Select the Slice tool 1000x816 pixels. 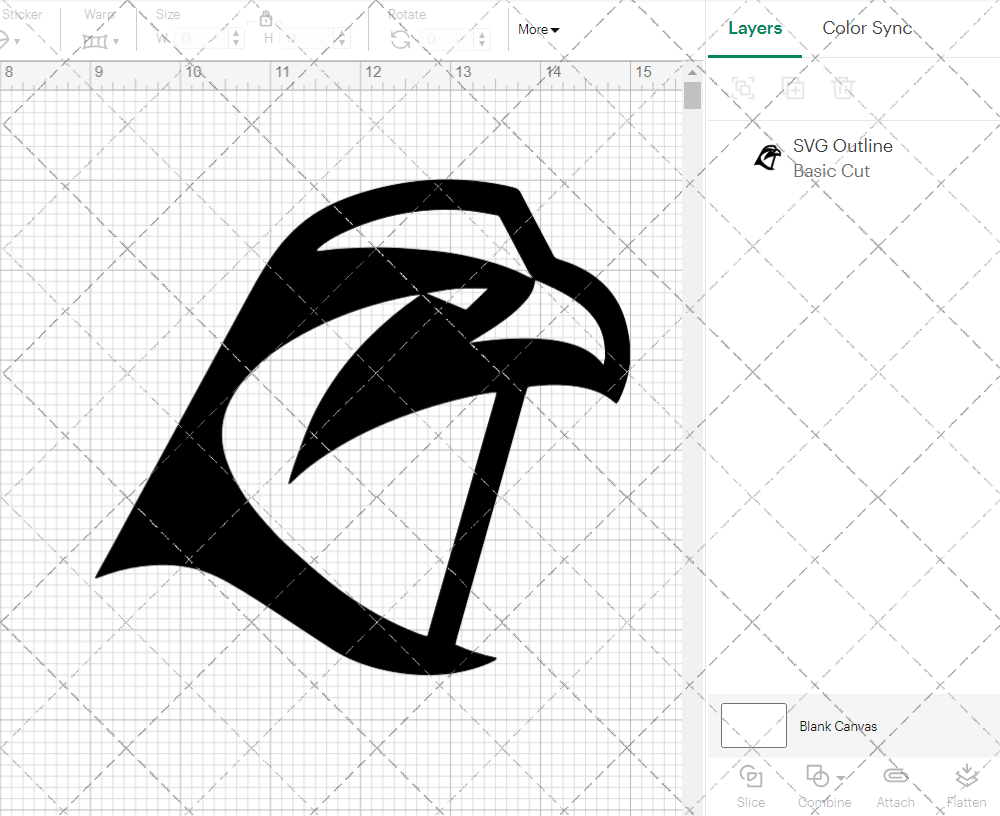click(x=751, y=785)
